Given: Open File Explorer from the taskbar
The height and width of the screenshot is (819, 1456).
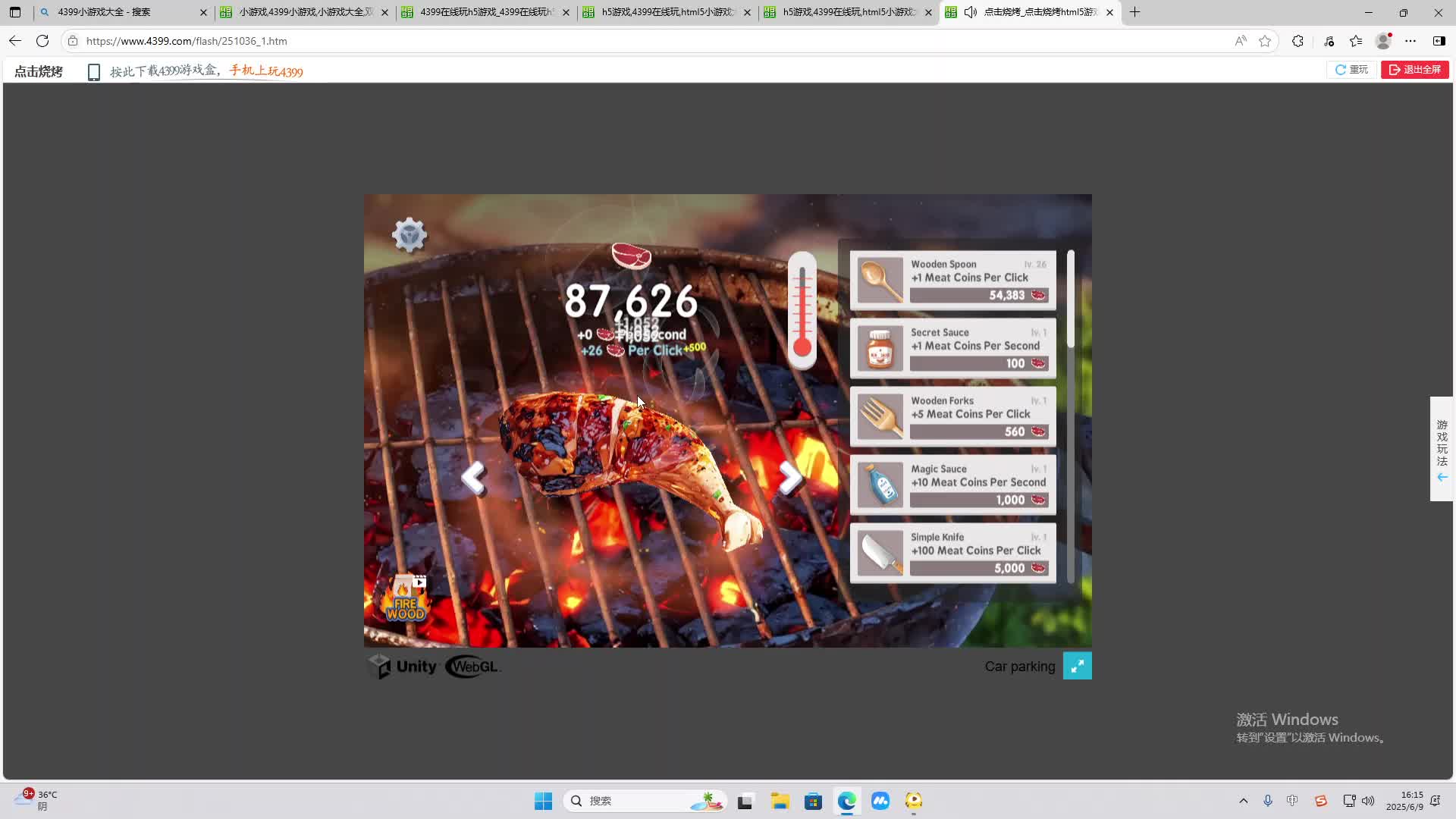Looking at the screenshot, I should coord(780,801).
